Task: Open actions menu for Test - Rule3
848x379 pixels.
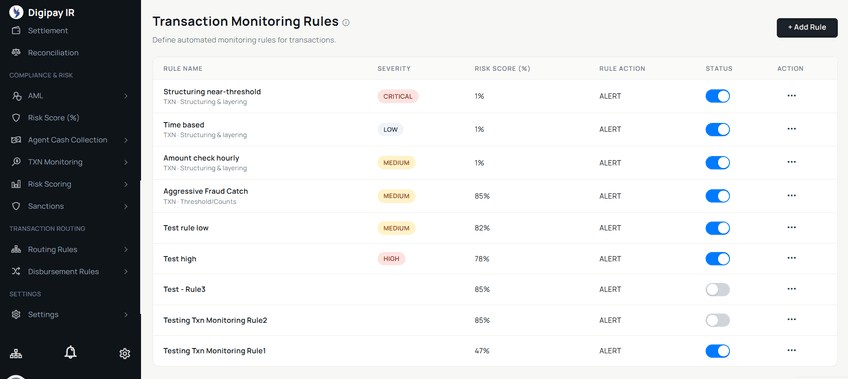Action: coord(792,289)
